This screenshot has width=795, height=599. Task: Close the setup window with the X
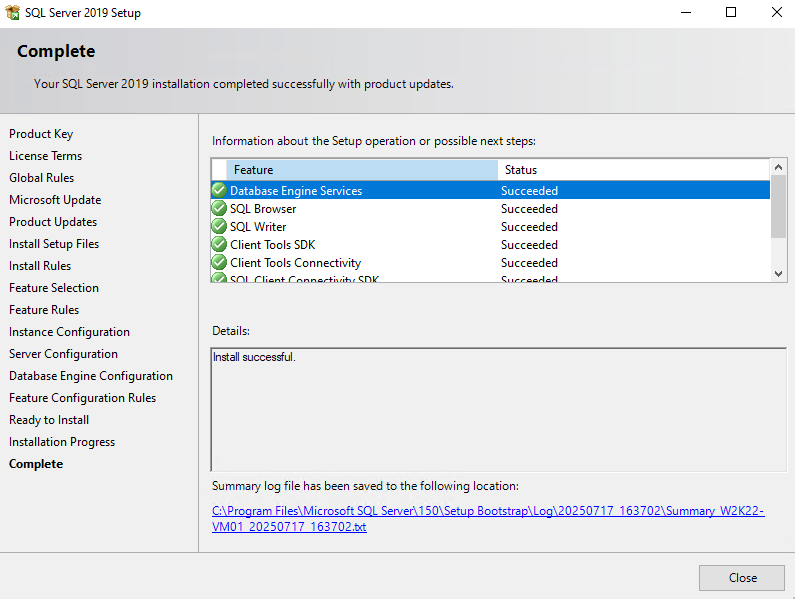(776, 12)
